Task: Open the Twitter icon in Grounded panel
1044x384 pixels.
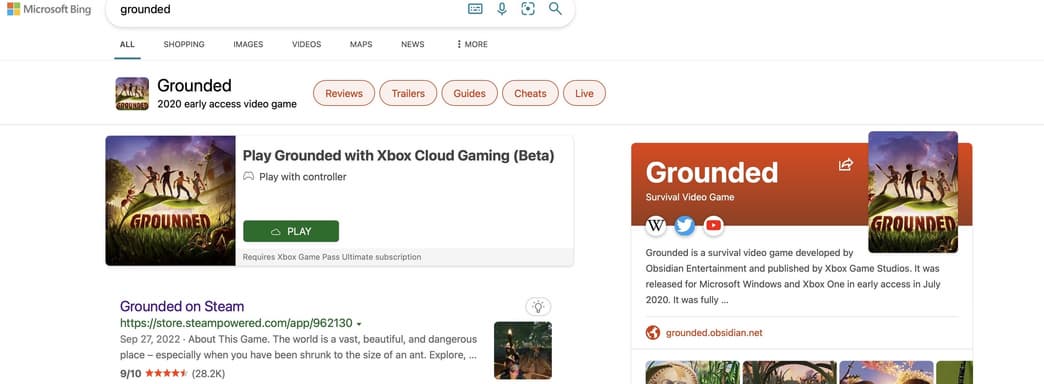Action: click(684, 226)
